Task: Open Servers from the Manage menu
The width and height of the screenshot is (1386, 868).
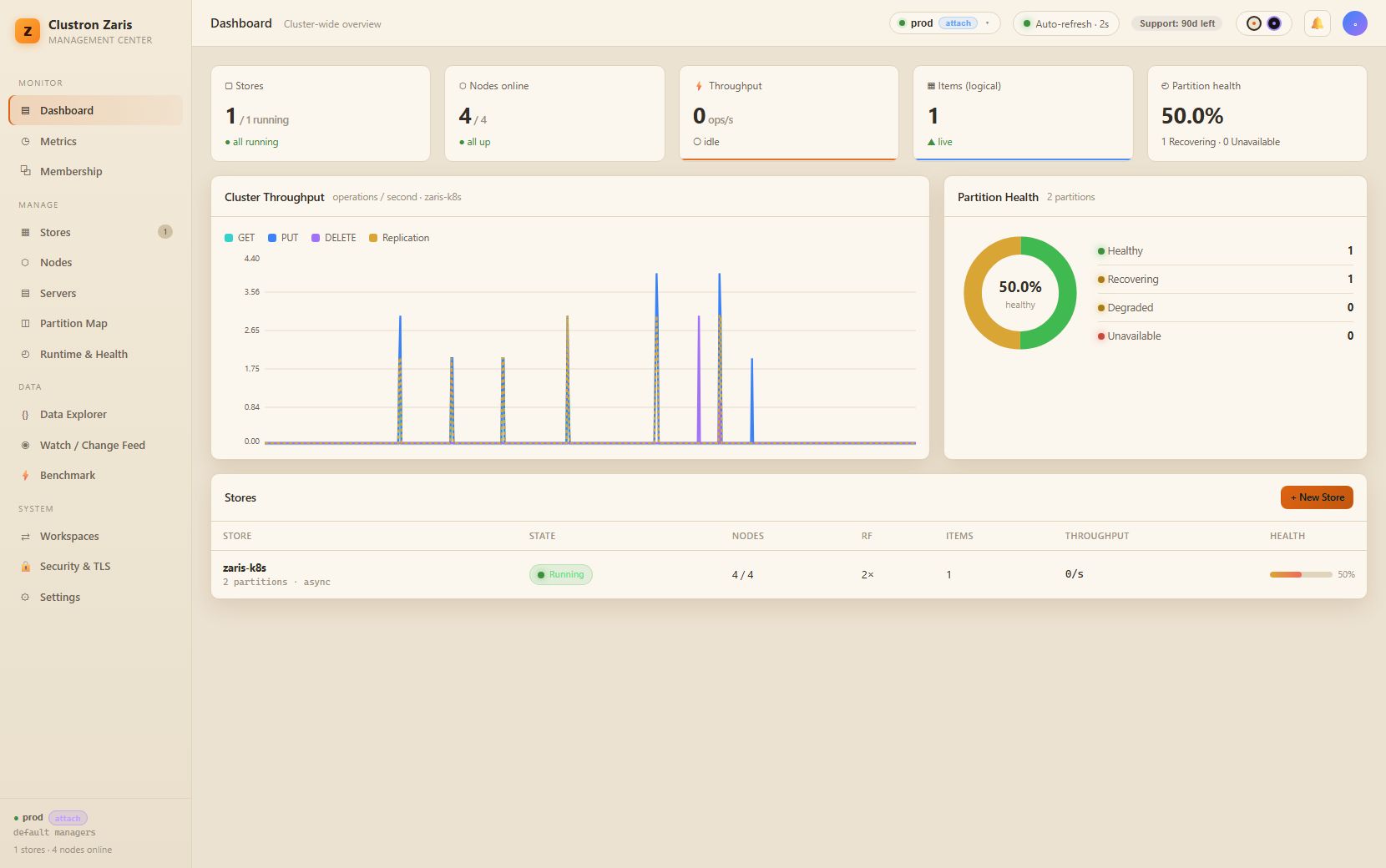Action: pyautogui.click(x=96, y=293)
